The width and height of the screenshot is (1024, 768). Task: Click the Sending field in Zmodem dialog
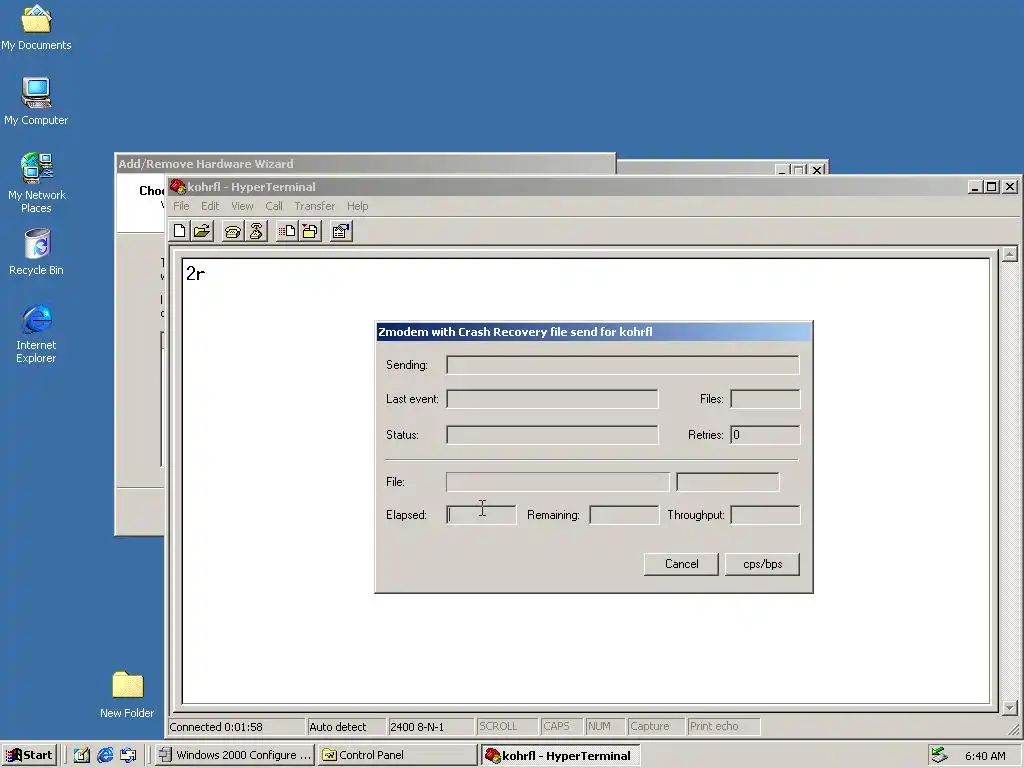(622, 365)
